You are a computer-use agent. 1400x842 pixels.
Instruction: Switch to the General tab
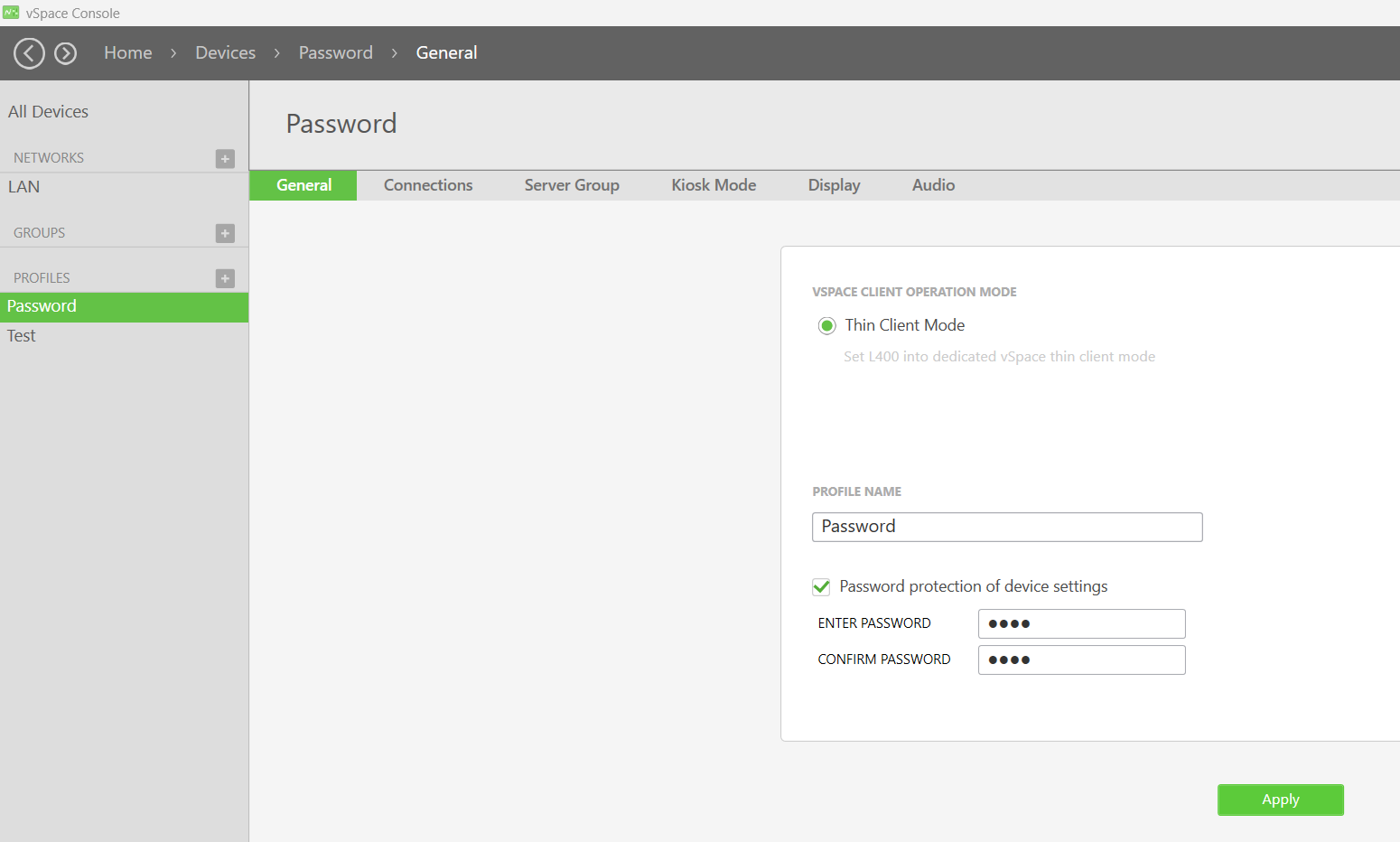(303, 185)
